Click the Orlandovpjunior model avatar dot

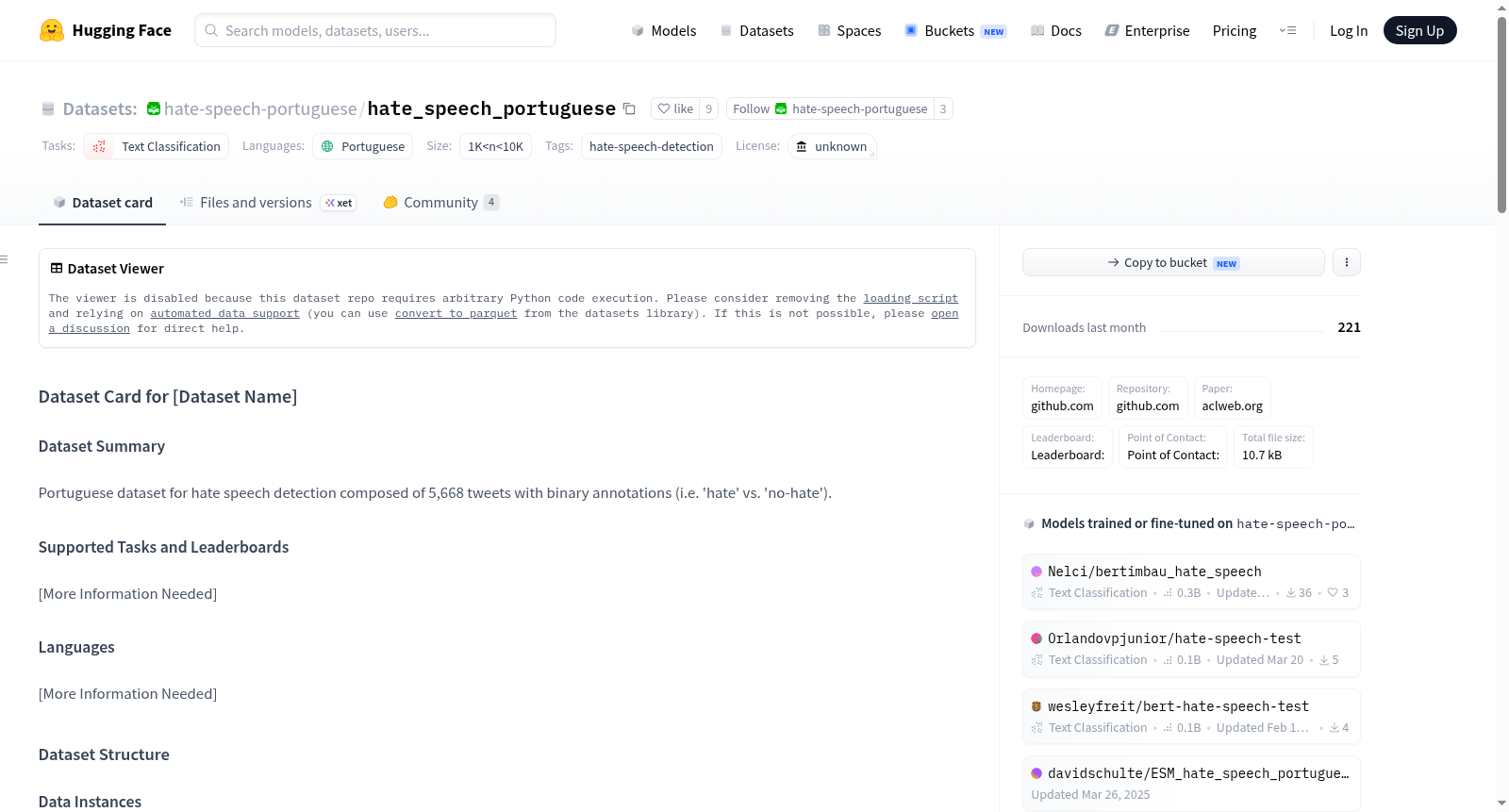(x=1036, y=638)
